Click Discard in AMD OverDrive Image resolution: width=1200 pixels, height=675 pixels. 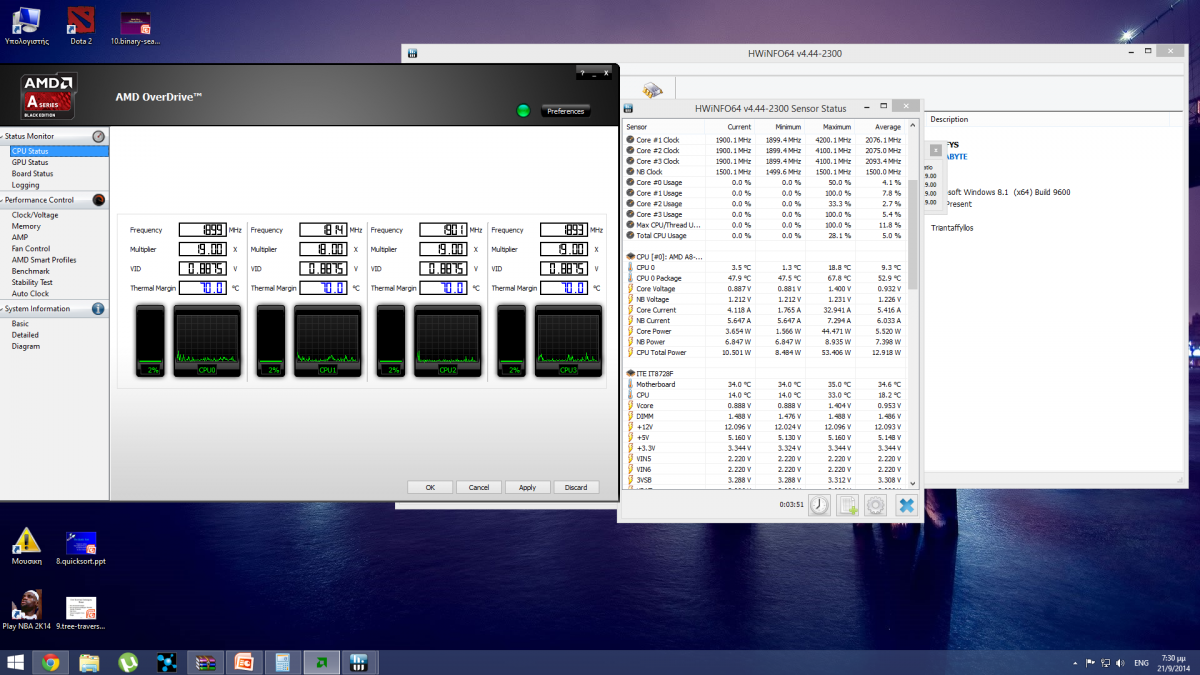coord(576,487)
